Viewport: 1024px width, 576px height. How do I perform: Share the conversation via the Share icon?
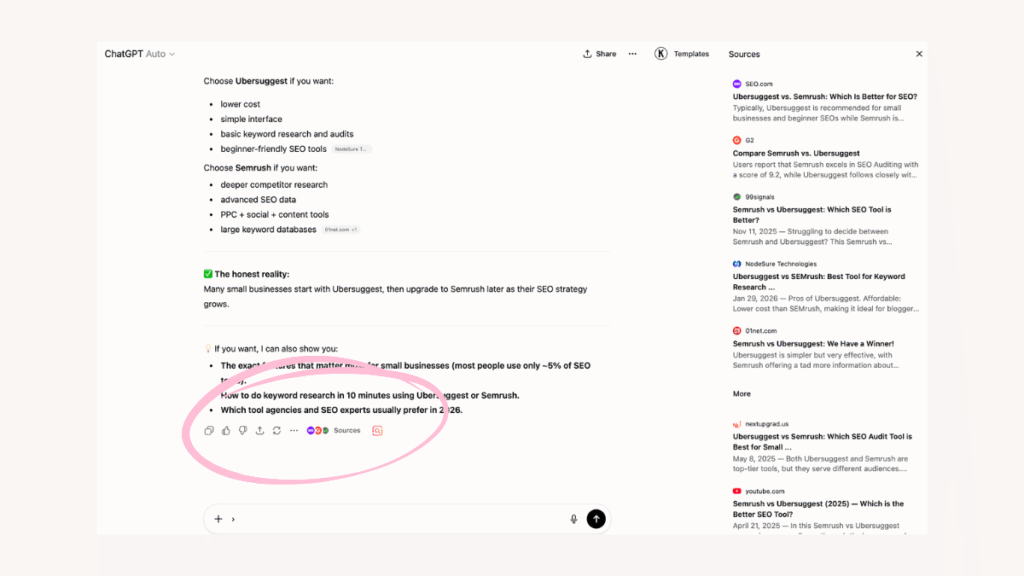point(598,53)
